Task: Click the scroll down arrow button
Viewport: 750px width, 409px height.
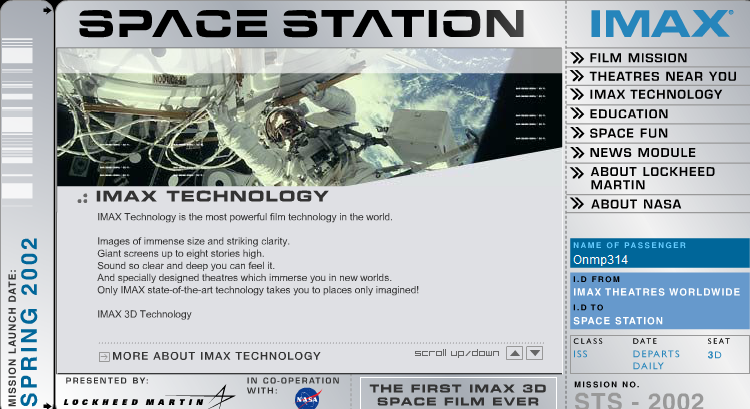Action: pos(535,354)
